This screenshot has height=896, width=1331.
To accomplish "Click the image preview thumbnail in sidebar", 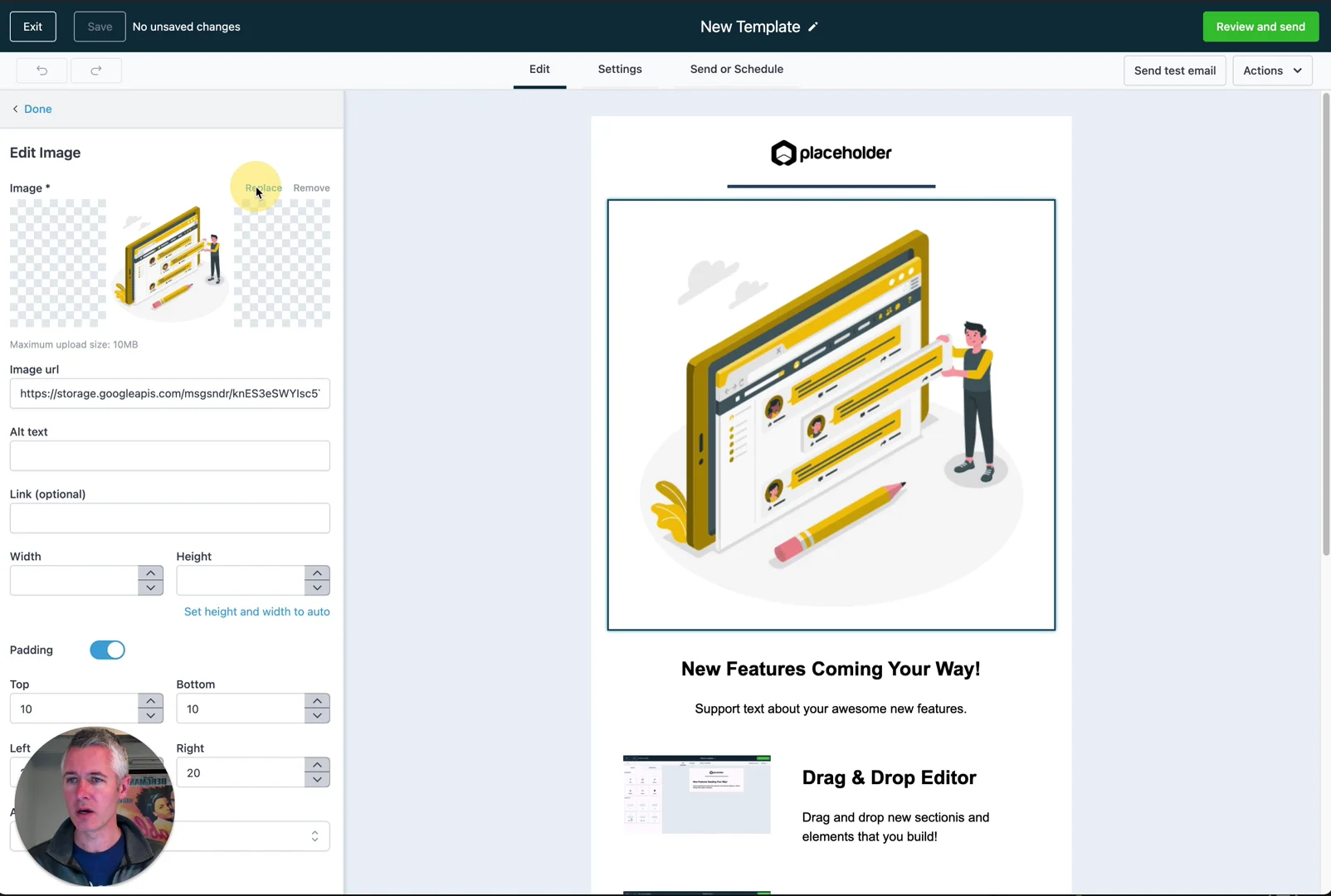I will click(x=170, y=263).
